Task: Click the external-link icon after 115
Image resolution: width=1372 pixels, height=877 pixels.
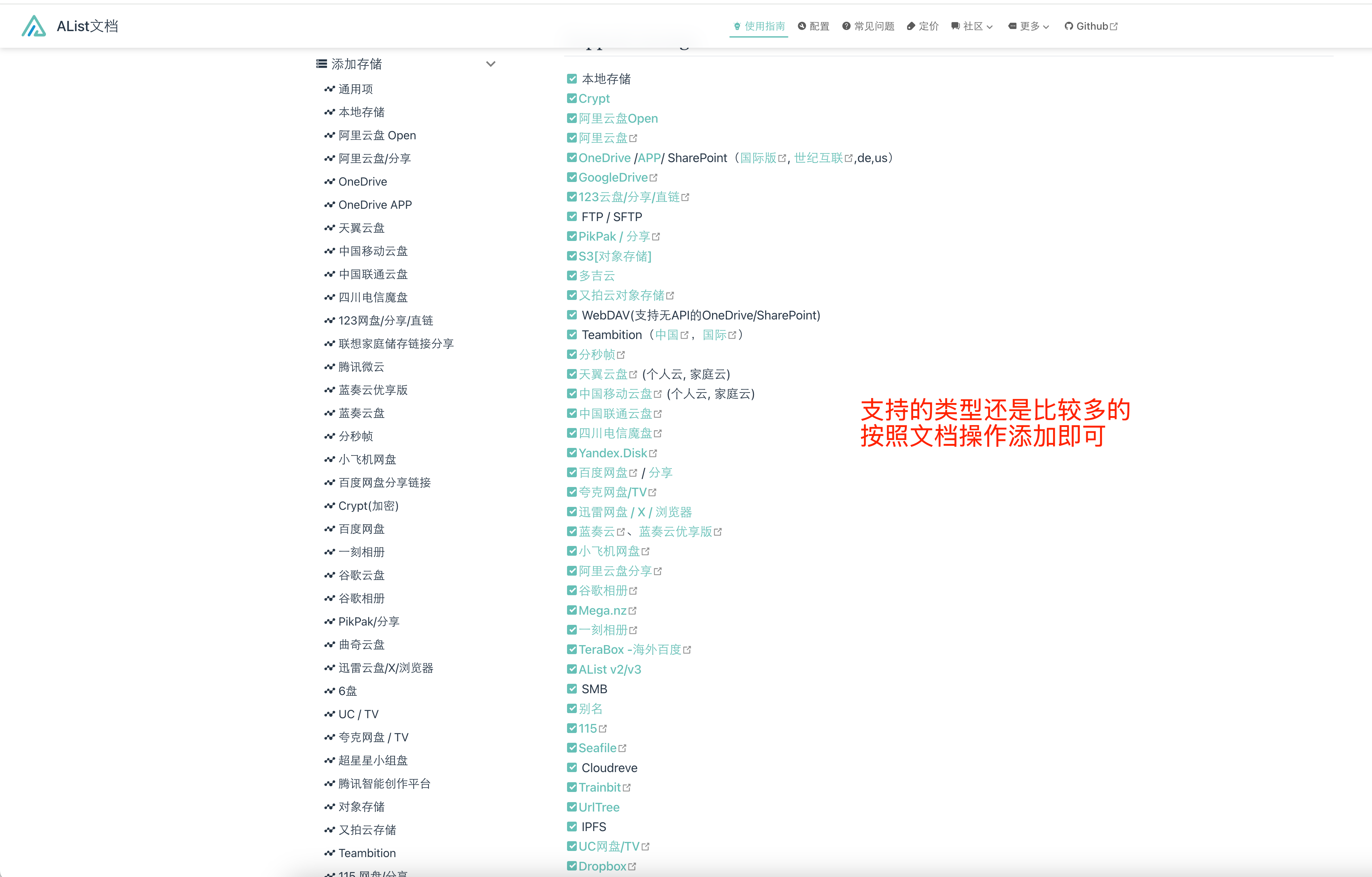Action: point(603,729)
